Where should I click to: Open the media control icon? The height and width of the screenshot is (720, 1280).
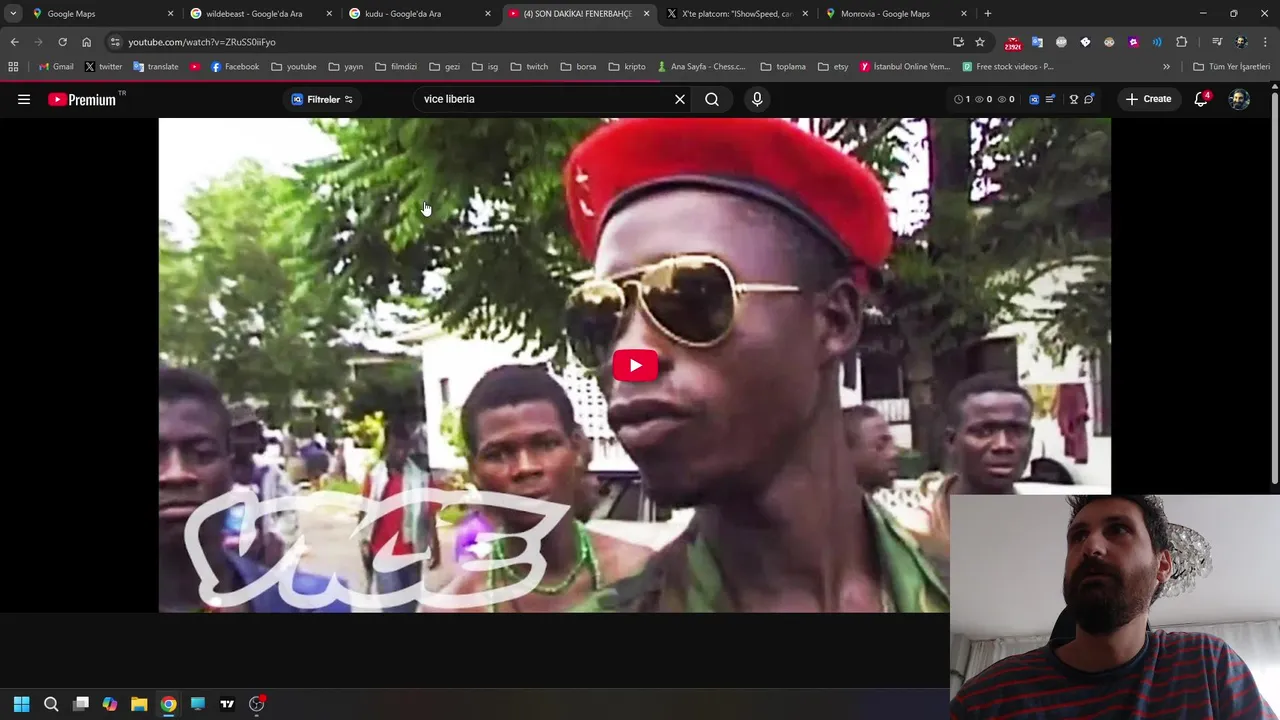point(1217,42)
